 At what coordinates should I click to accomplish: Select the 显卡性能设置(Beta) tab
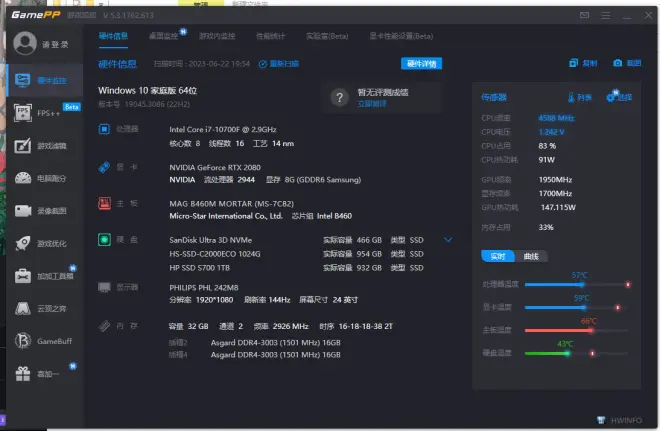(401, 36)
